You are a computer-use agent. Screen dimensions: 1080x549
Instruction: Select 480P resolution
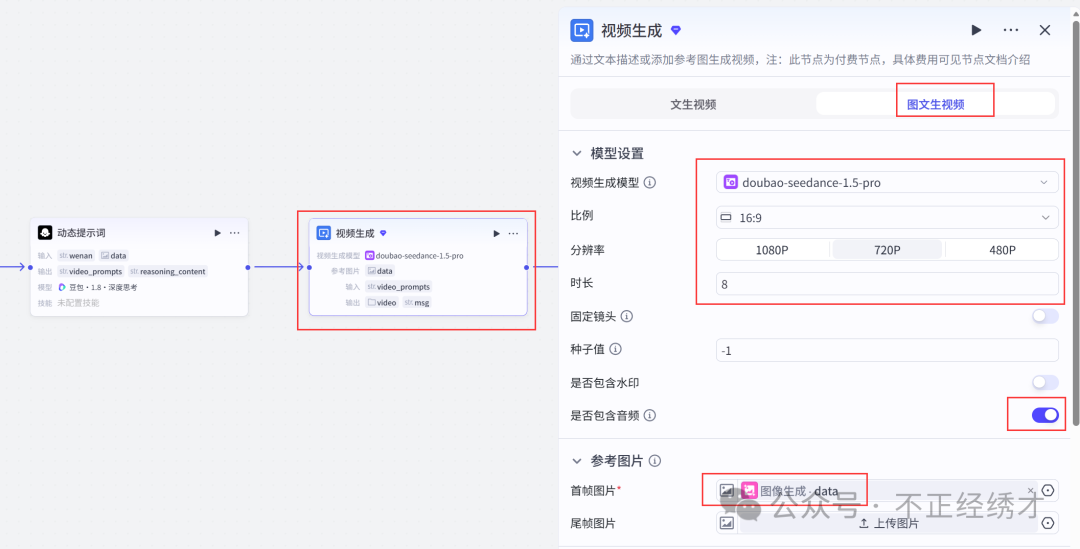1001,249
